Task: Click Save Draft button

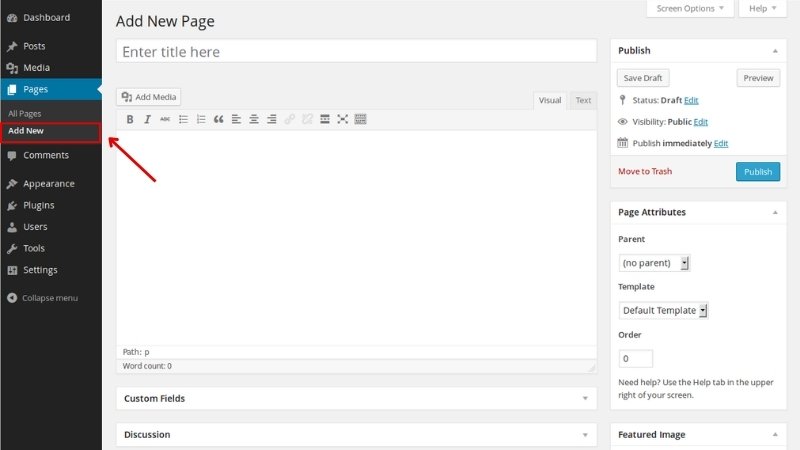Action: pos(643,78)
